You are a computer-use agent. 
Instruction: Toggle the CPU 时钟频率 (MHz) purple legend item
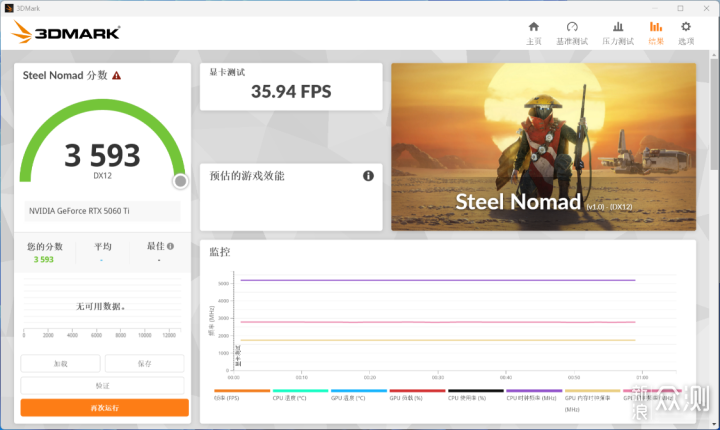pyautogui.click(x=534, y=395)
